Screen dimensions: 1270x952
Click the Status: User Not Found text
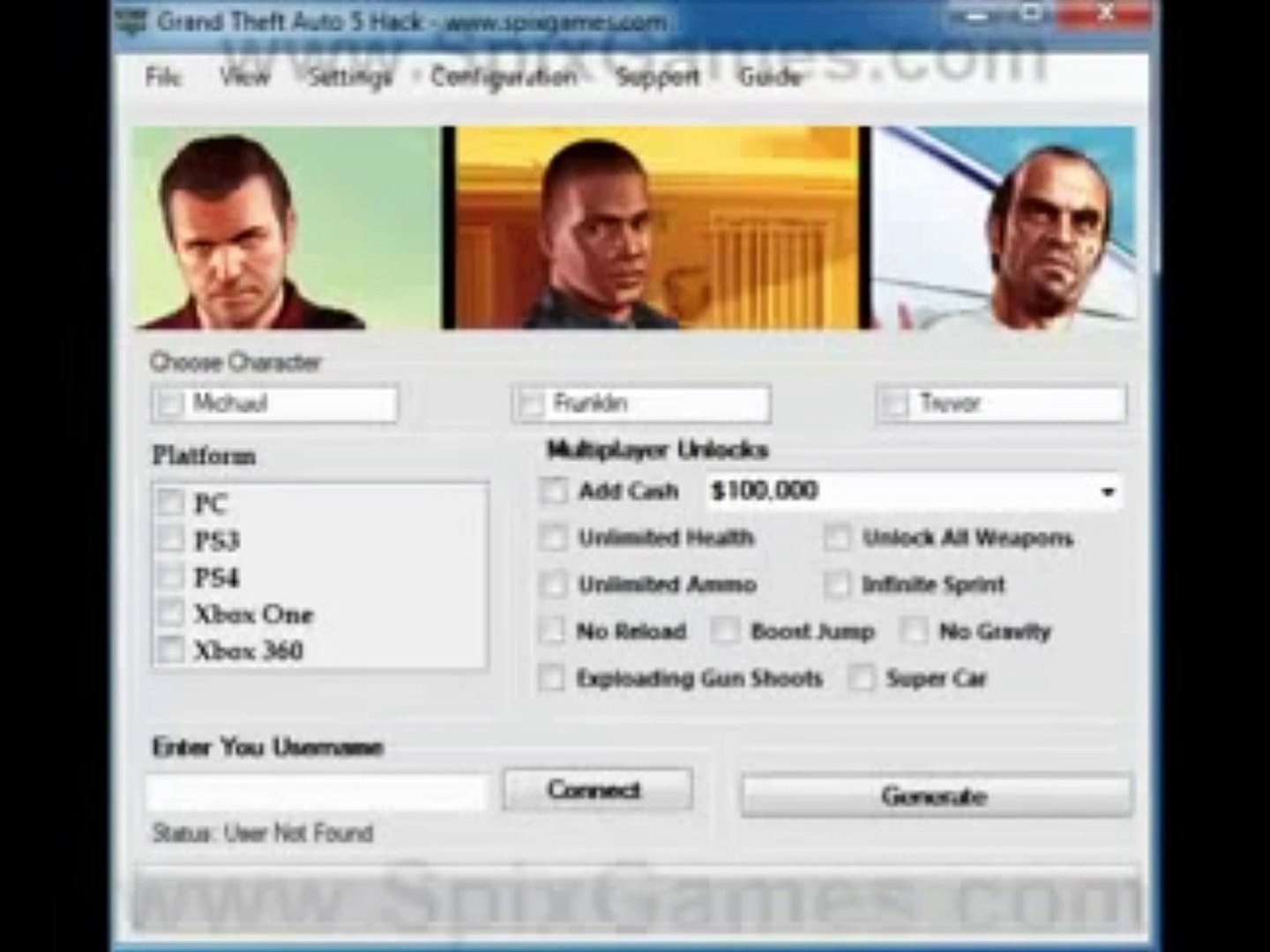point(263,833)
